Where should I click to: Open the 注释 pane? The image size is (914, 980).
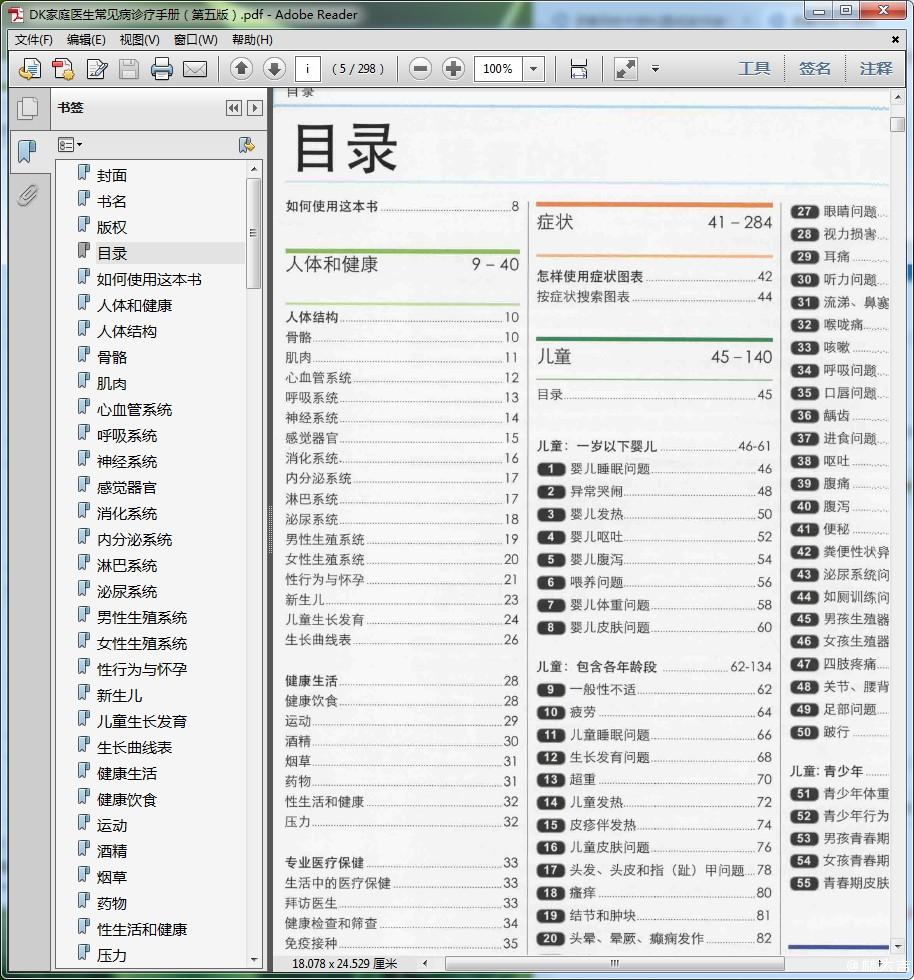[x=876, y=69]
